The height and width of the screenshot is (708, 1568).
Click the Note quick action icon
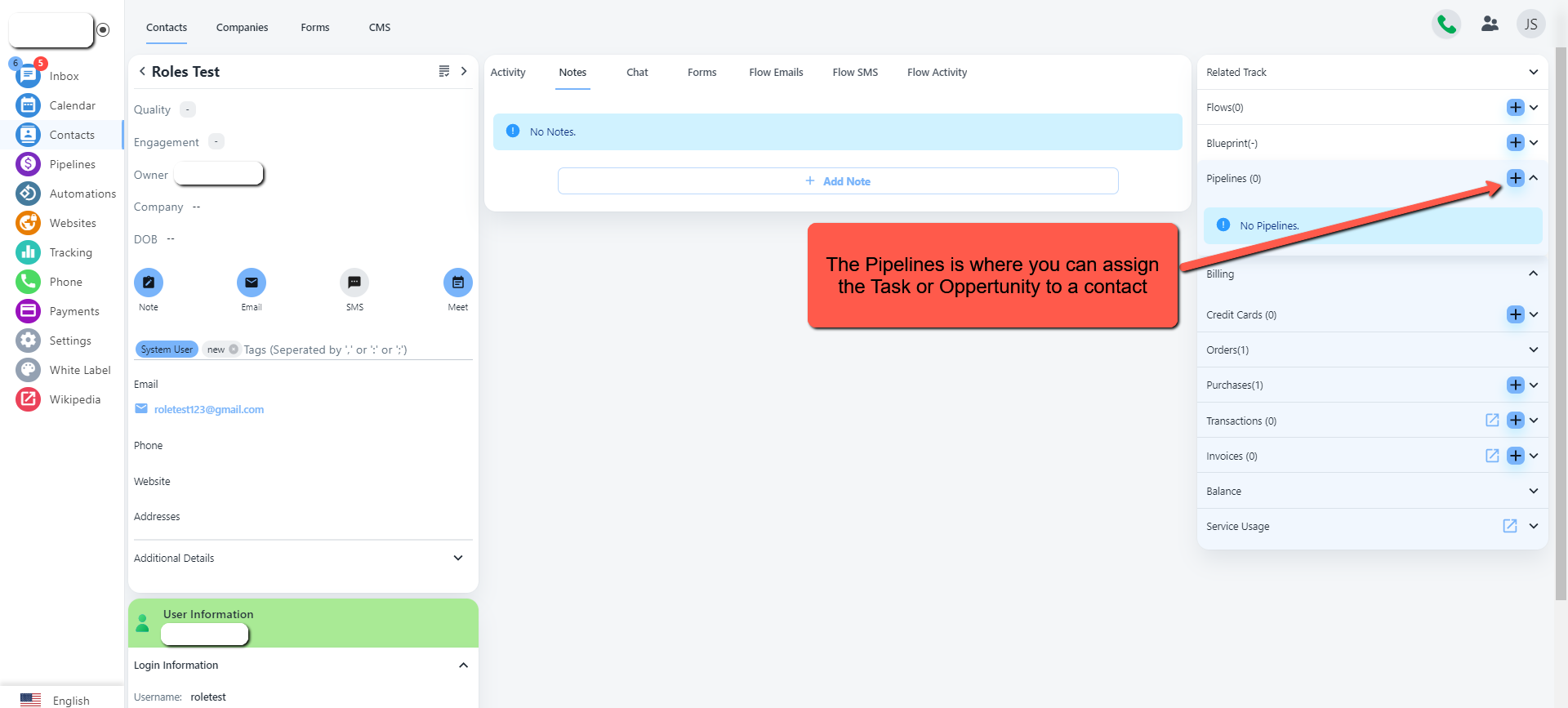point(149,283)
